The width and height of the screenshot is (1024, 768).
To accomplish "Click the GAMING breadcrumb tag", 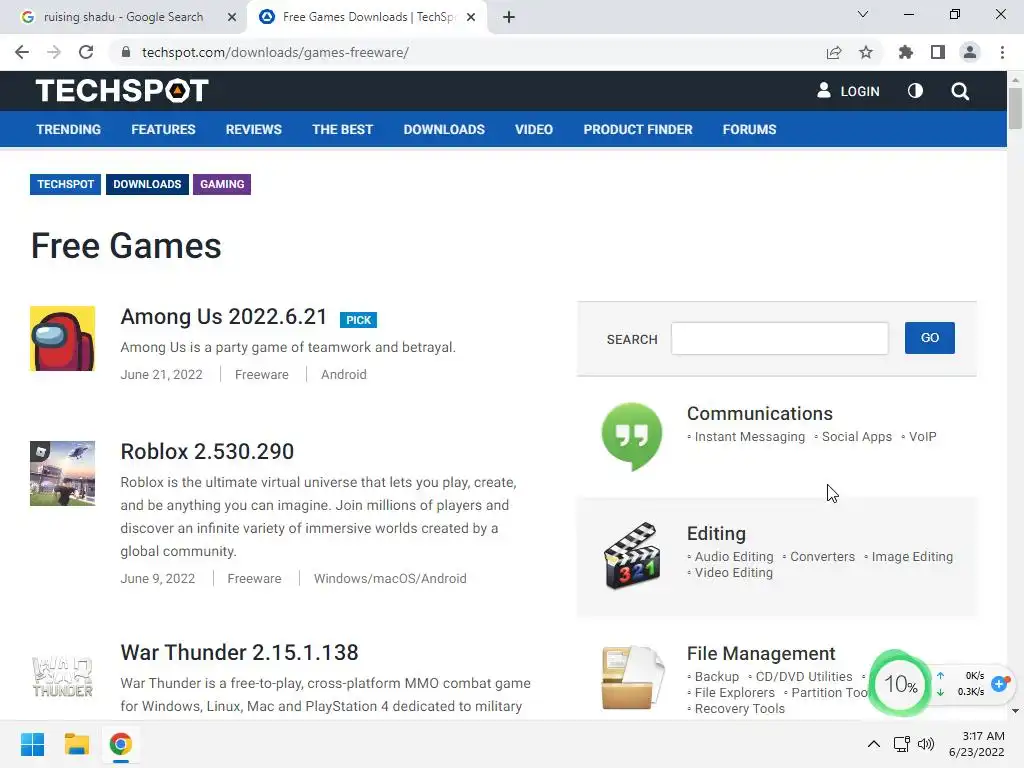I will pos(222,184).
